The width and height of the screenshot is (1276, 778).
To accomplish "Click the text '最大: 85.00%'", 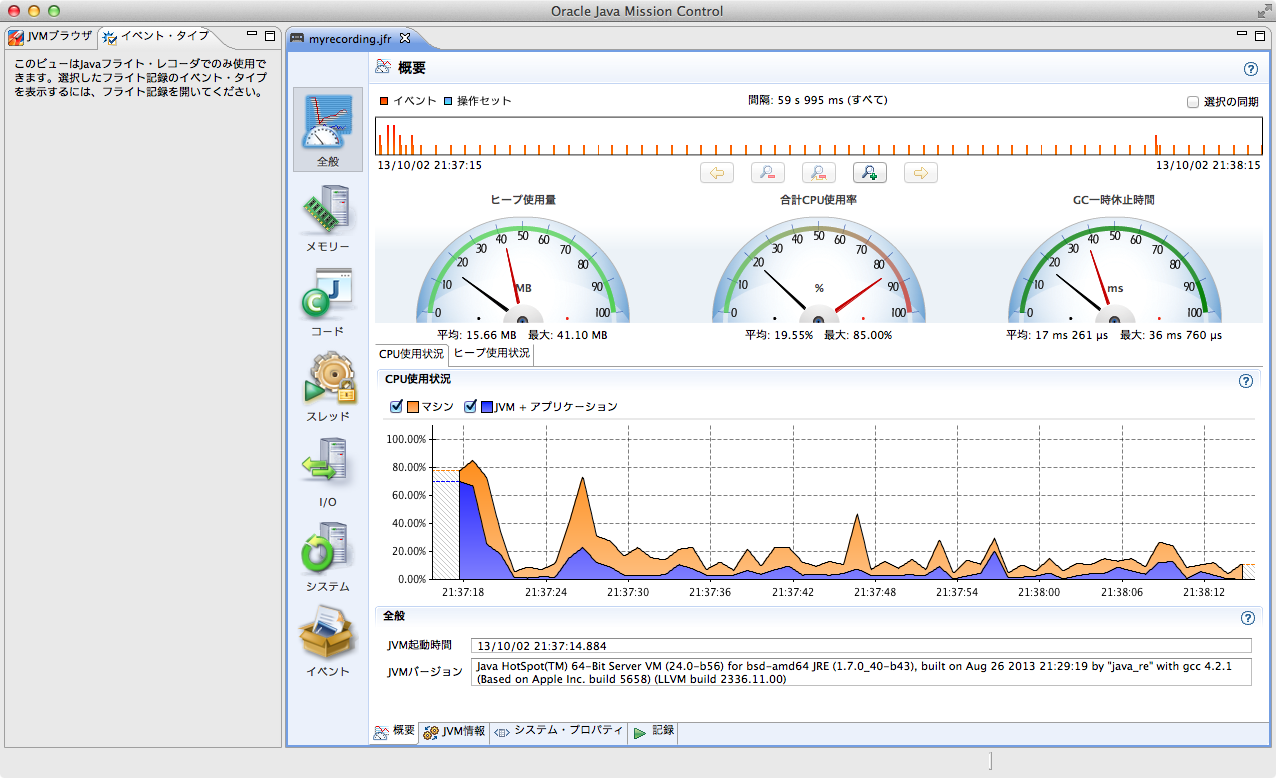I will pos(858,335).
